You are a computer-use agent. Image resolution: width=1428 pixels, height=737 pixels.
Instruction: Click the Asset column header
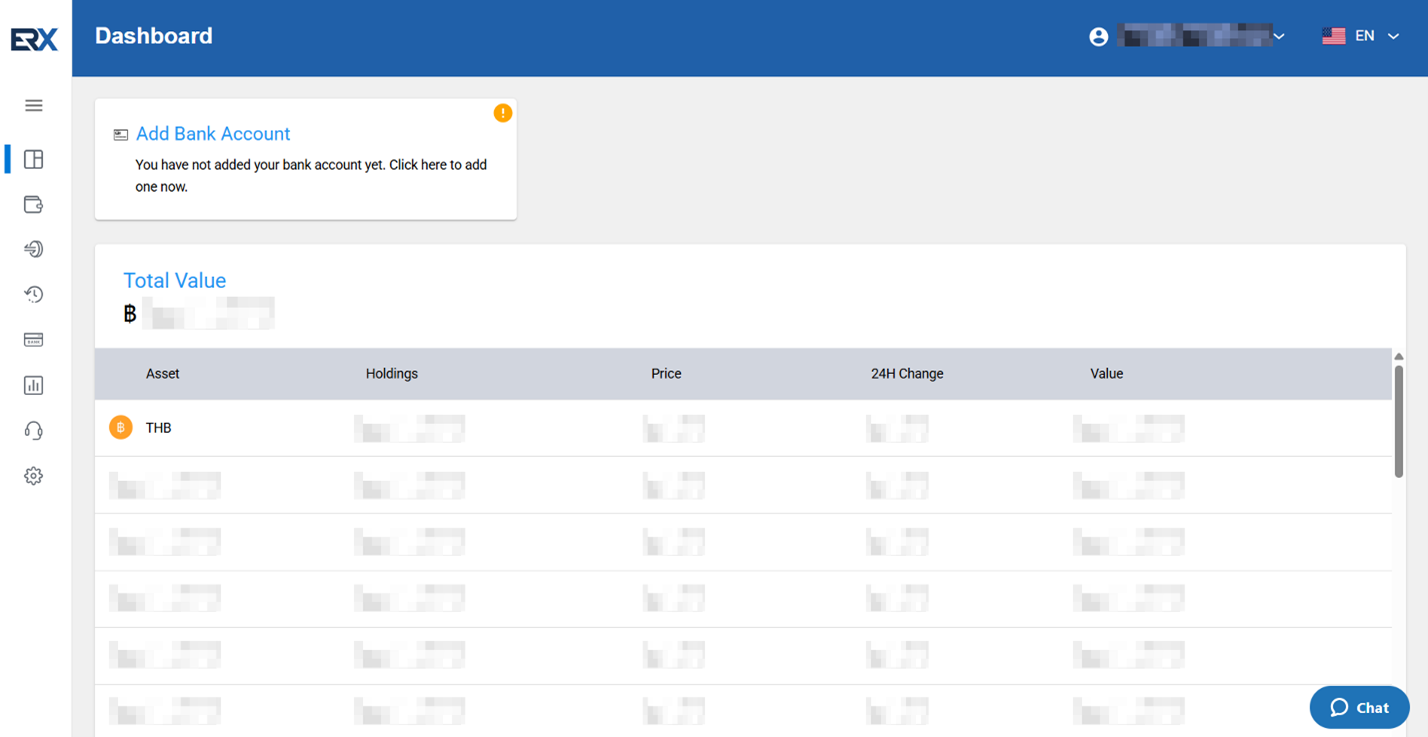tap(163, 374)
